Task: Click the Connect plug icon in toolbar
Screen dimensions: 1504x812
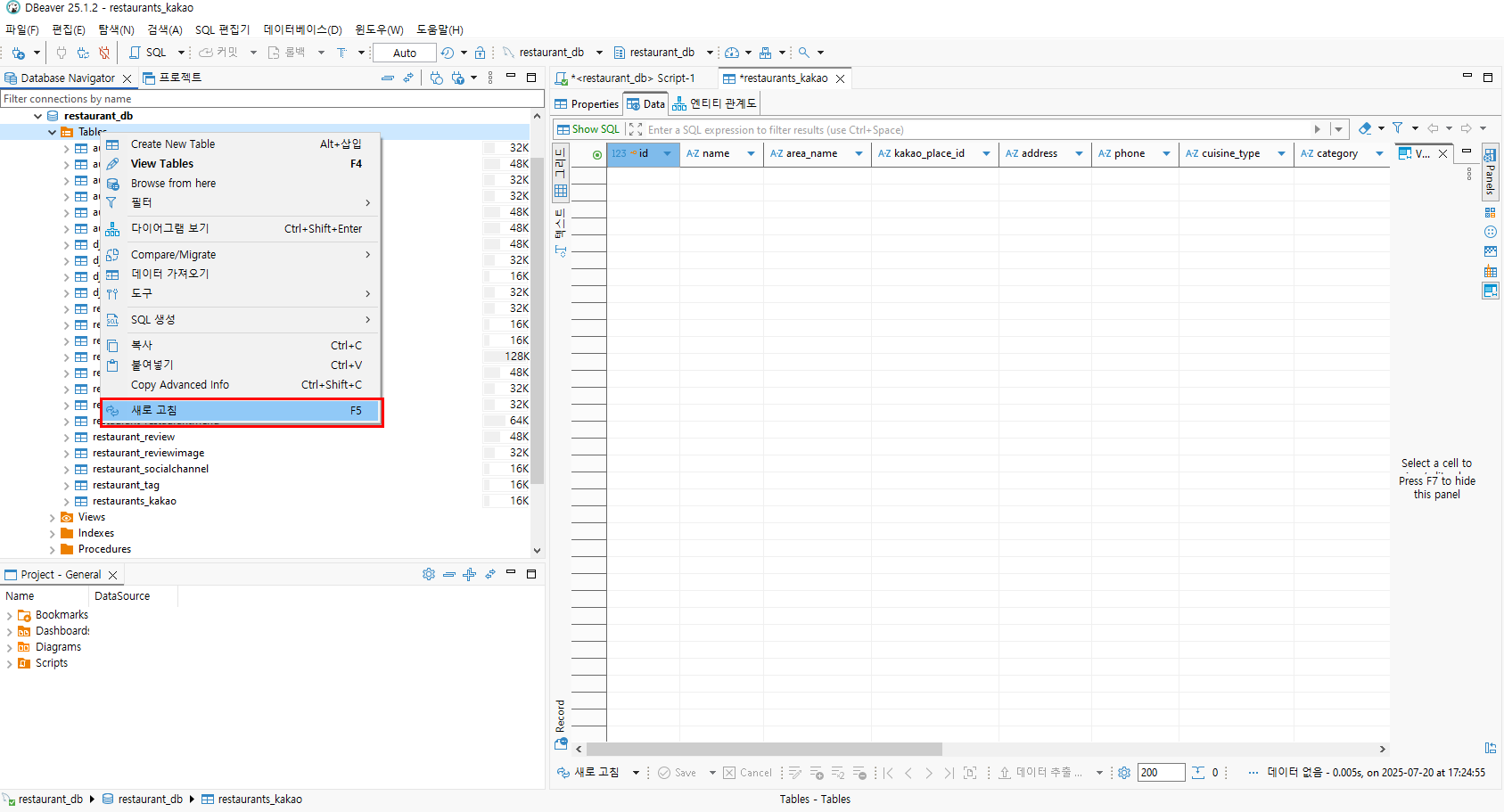Action: click(x=62, y=53)
